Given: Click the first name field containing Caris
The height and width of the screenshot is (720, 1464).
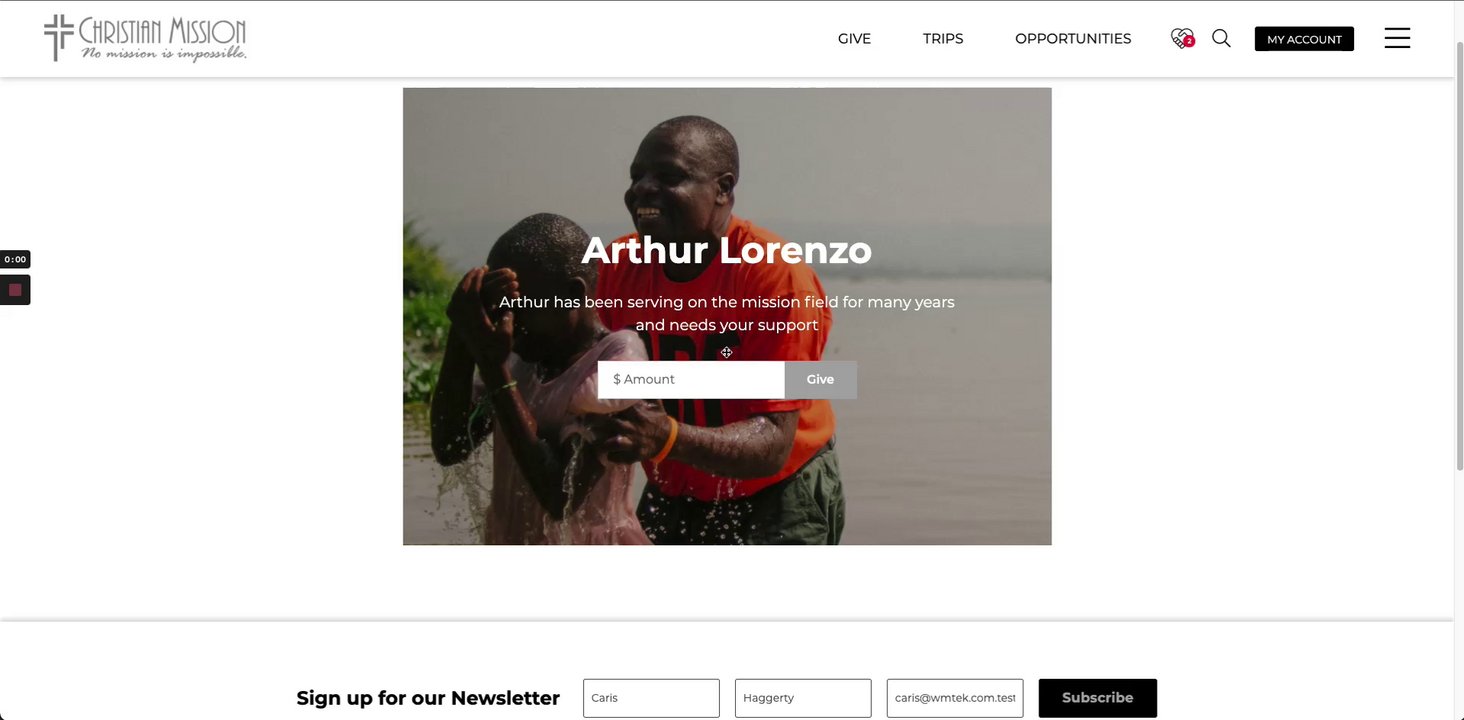Looking at the screenshot, I should tap(651, 698).
